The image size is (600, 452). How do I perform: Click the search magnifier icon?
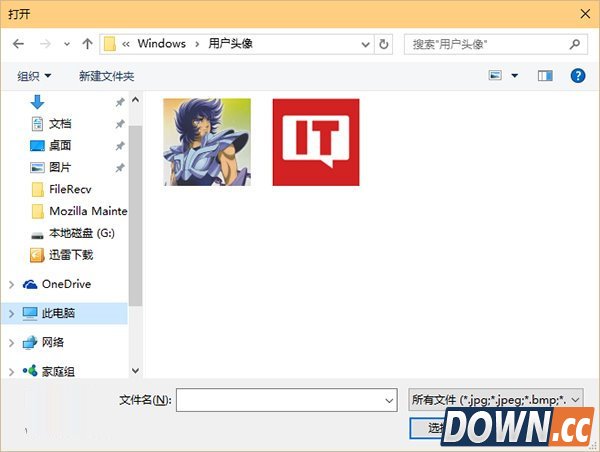(x=575, y=44)
